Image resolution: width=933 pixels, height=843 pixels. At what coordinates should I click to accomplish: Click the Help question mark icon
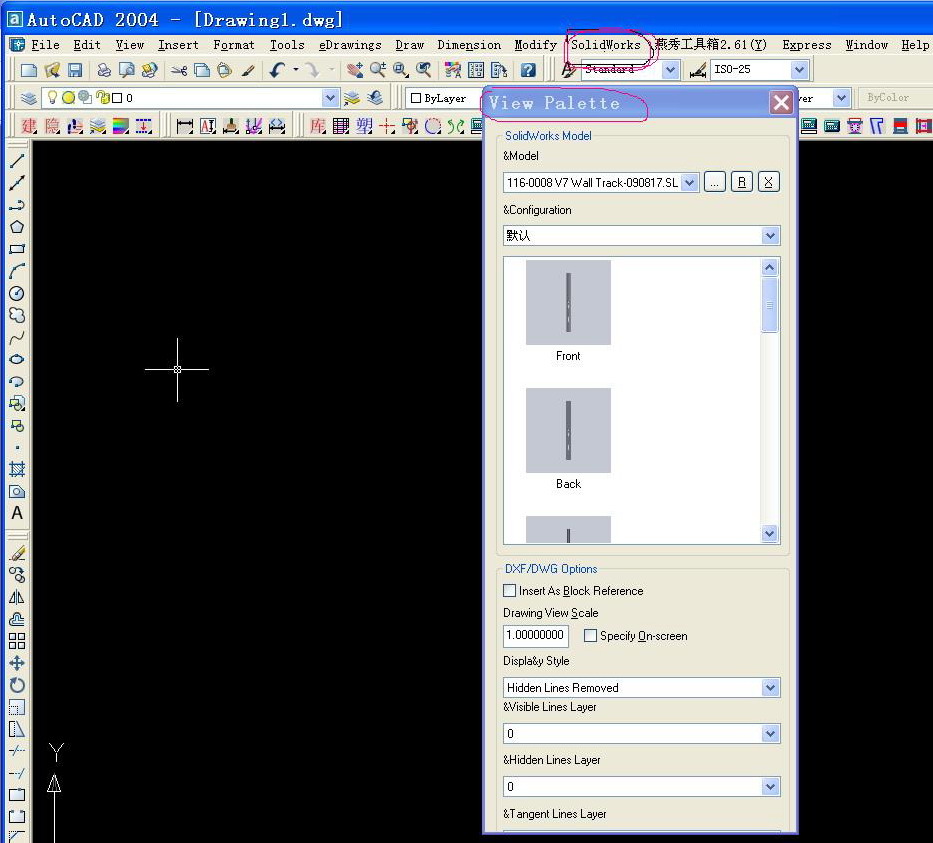pyautogui.click(x=528, y=70)
